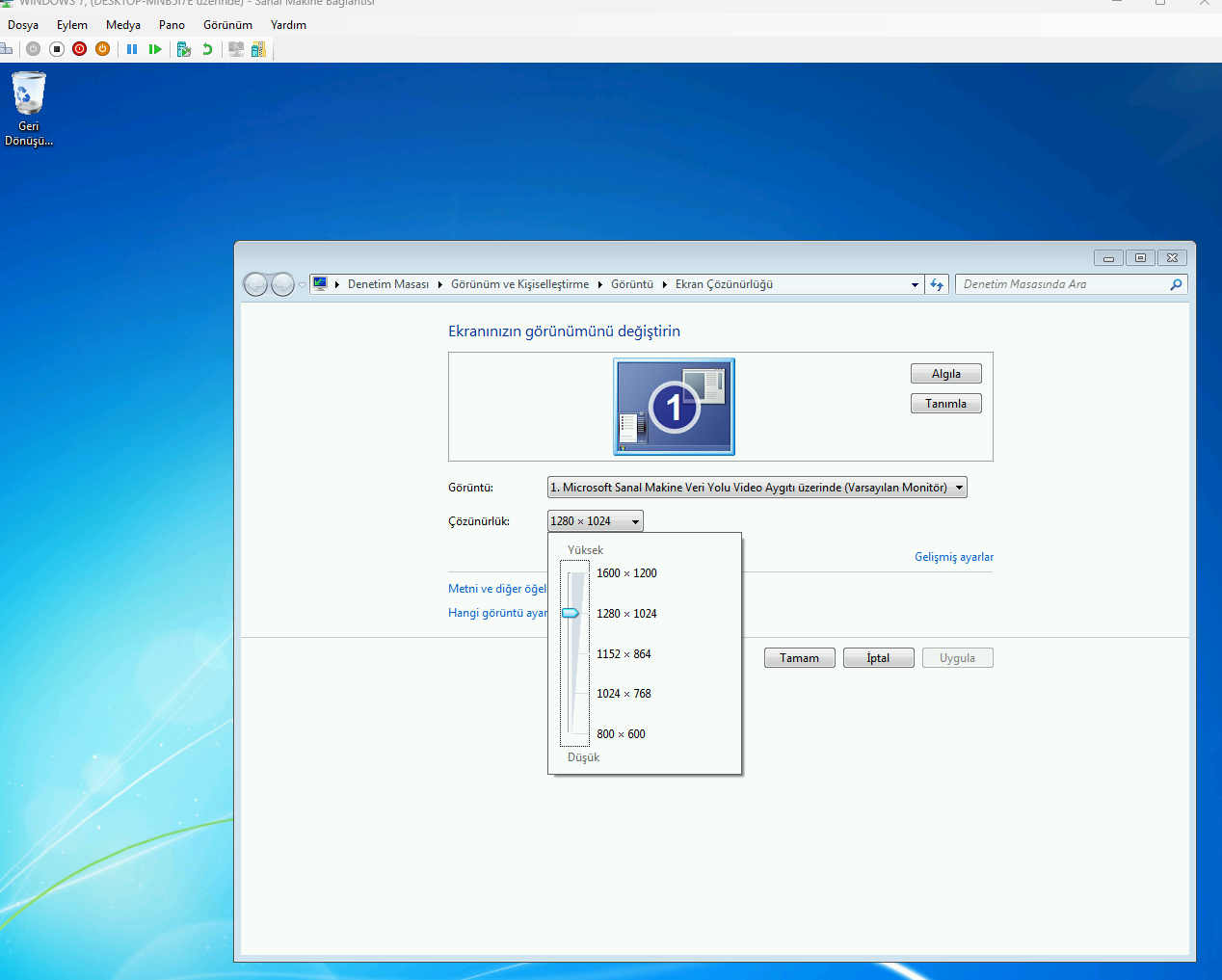The width and height of the screenshot is (1222, 980).
Task: Open the Eylem menu
Action: (72, 25)
